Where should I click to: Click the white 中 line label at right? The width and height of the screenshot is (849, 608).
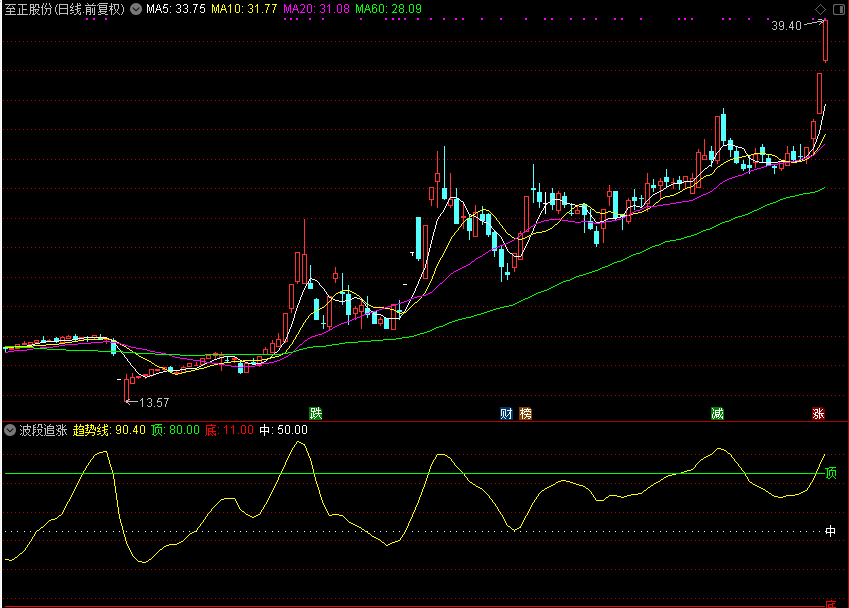830,531
